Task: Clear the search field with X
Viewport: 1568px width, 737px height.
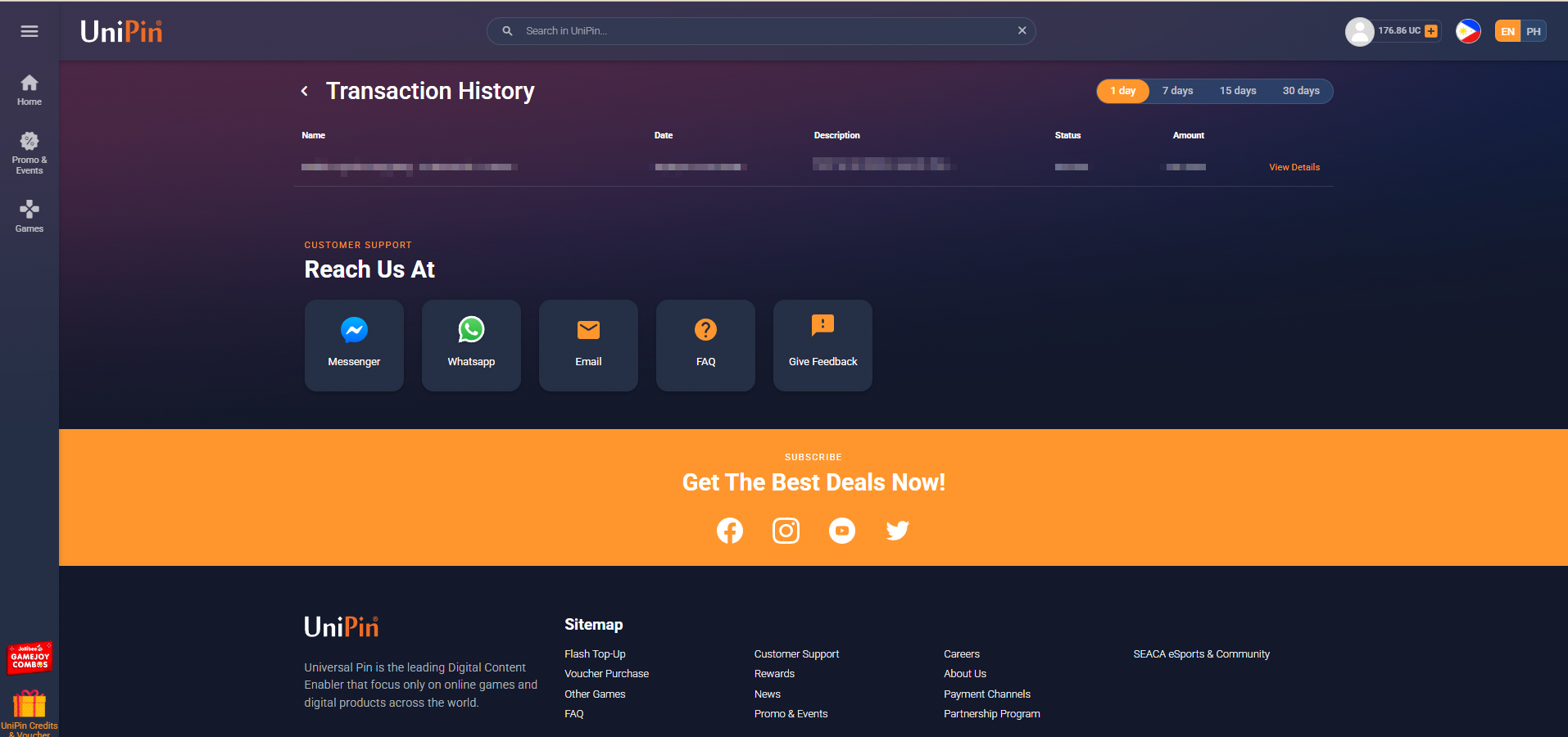Action: (x=1022, y=30)
